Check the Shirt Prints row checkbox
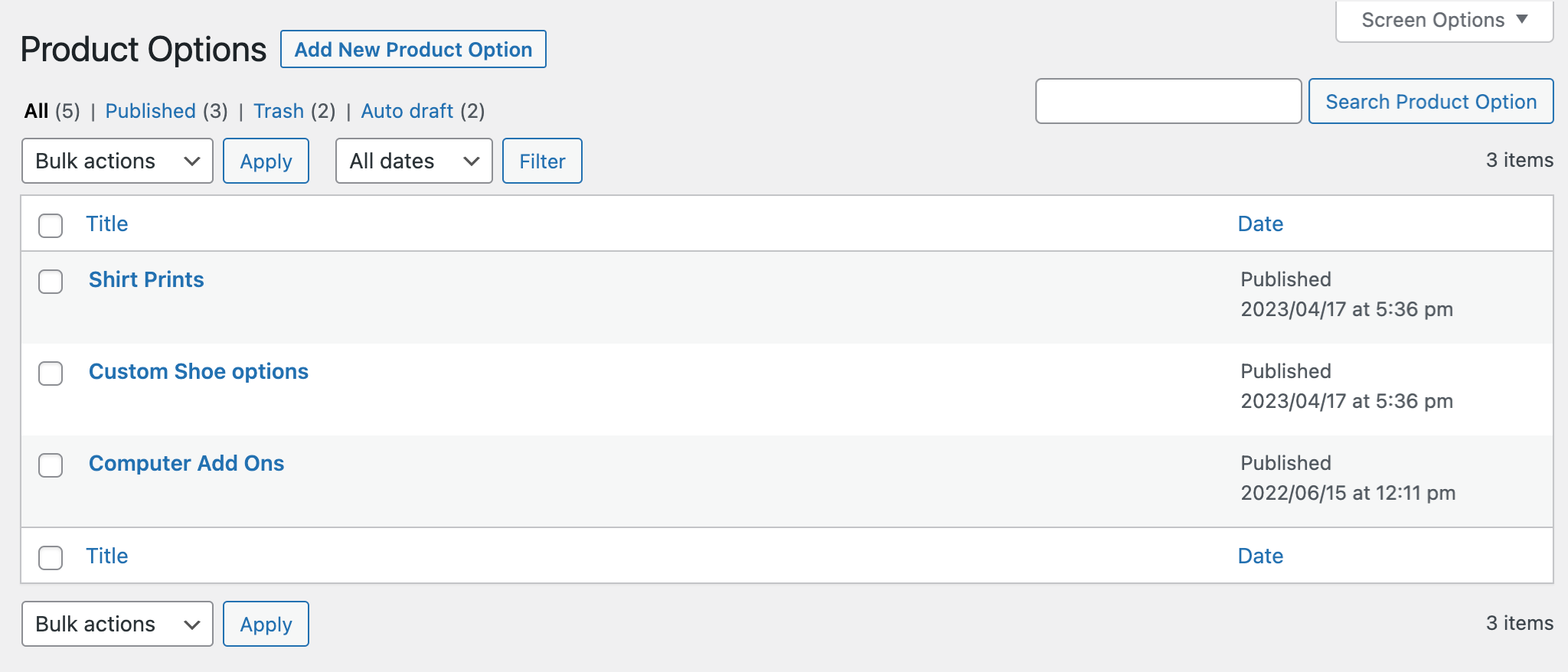Viewport: 1568px width, 672px height. [x=51, y=282]
